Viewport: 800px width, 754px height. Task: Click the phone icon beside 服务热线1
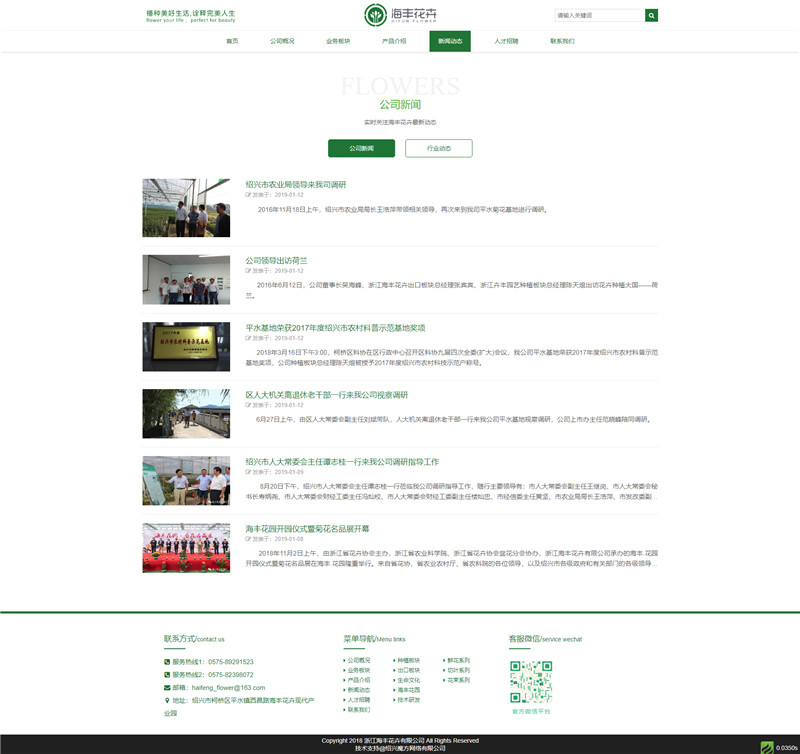[x=167, y=662]
